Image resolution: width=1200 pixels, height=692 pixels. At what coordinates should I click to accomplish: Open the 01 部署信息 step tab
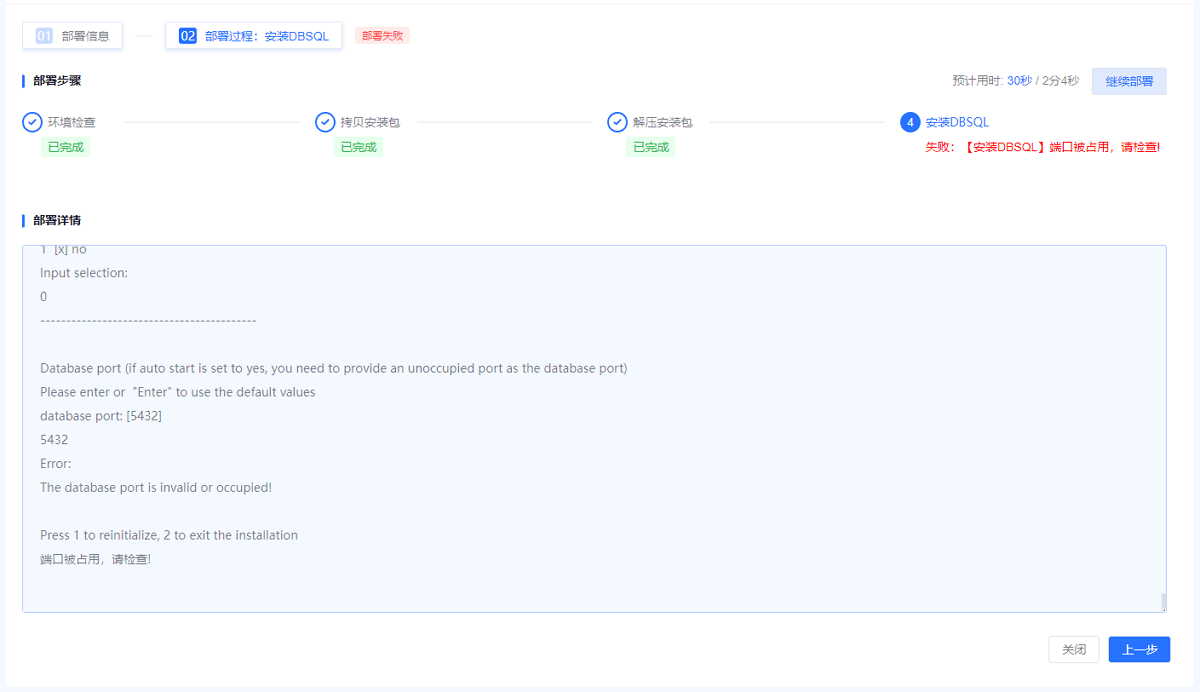[x=73, y=36]
